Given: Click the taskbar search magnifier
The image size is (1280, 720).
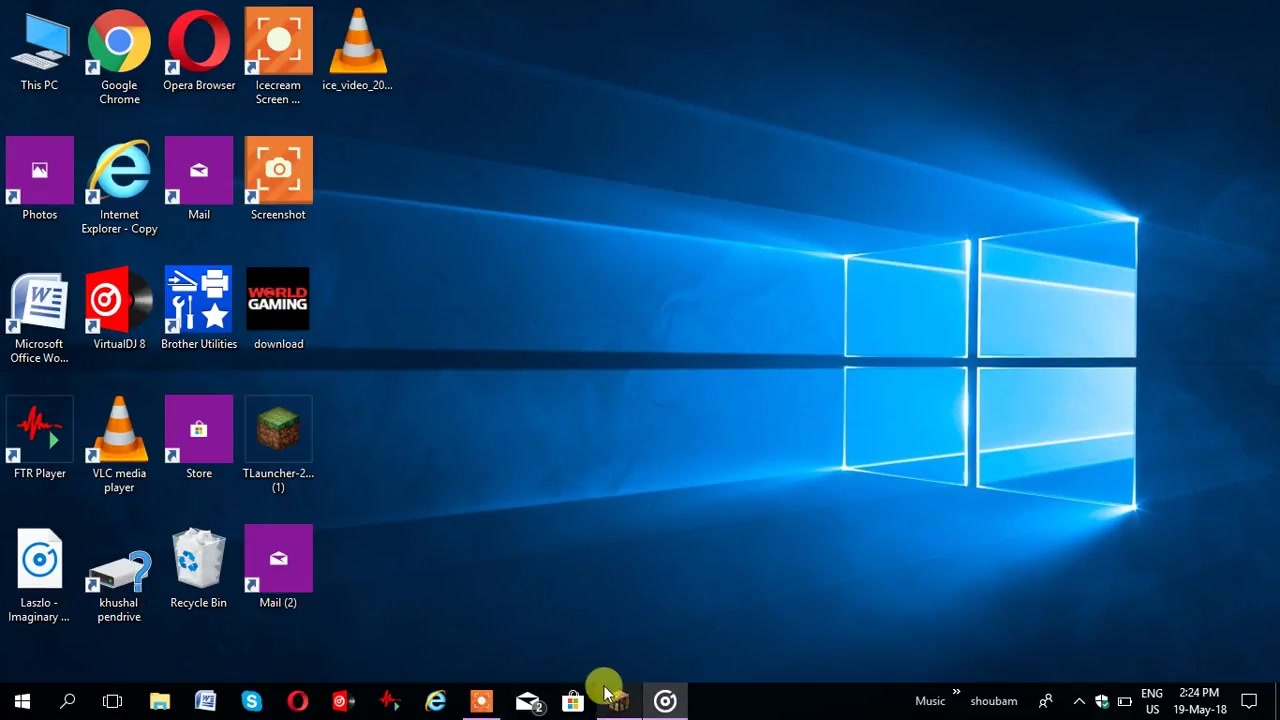Looking at the screenshot, I should coord(67,701).
